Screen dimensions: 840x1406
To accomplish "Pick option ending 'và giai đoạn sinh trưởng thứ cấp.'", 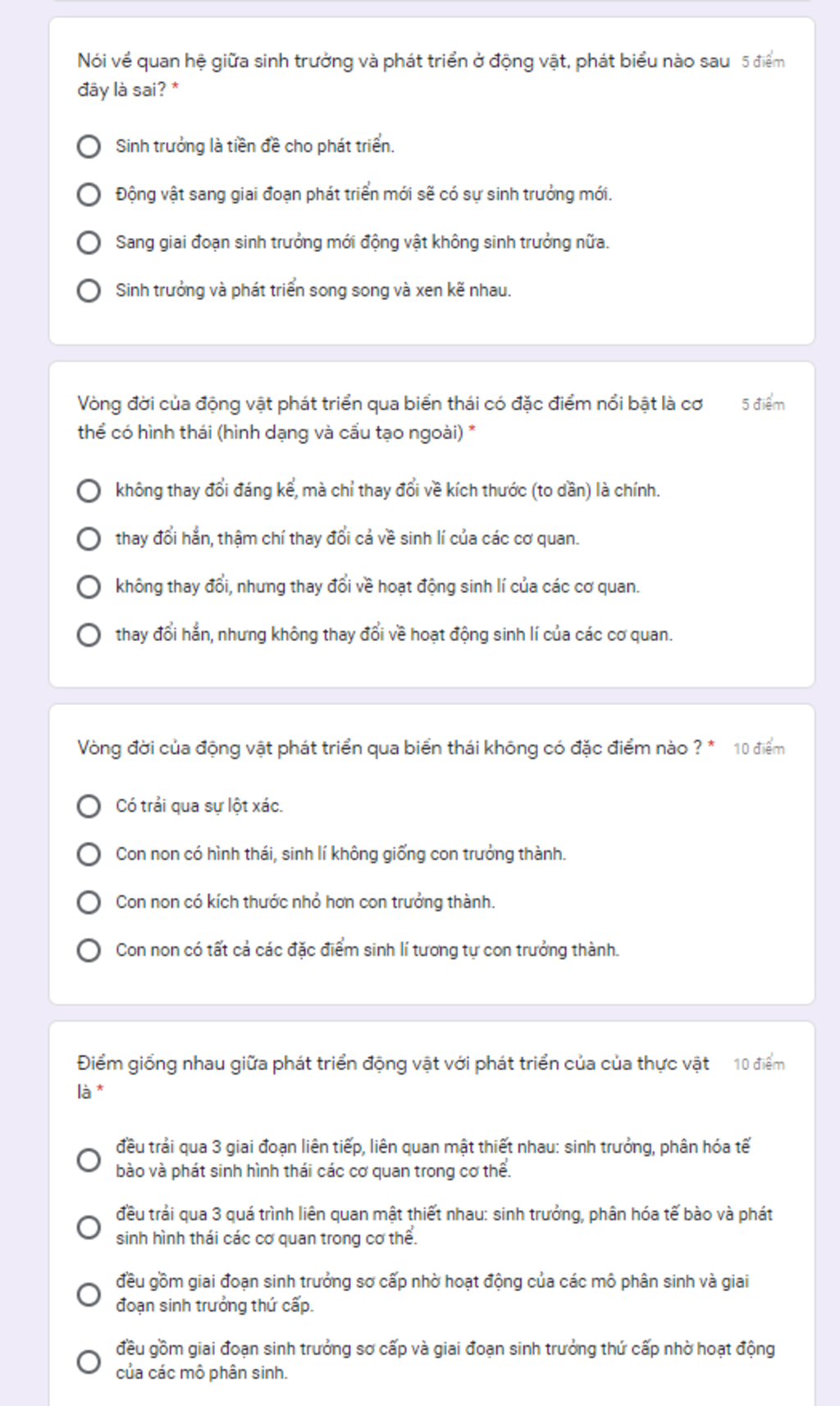I will [89, 1294].
